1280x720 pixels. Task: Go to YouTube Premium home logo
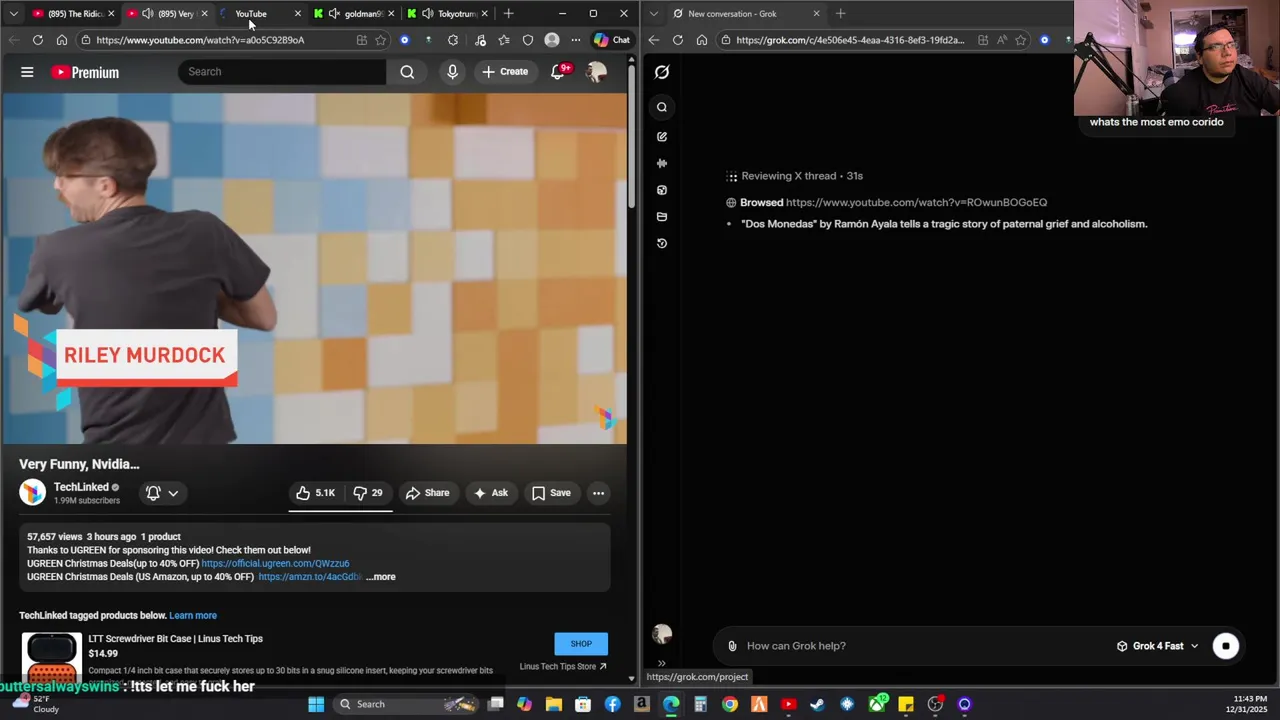click(x=85, y=72)
